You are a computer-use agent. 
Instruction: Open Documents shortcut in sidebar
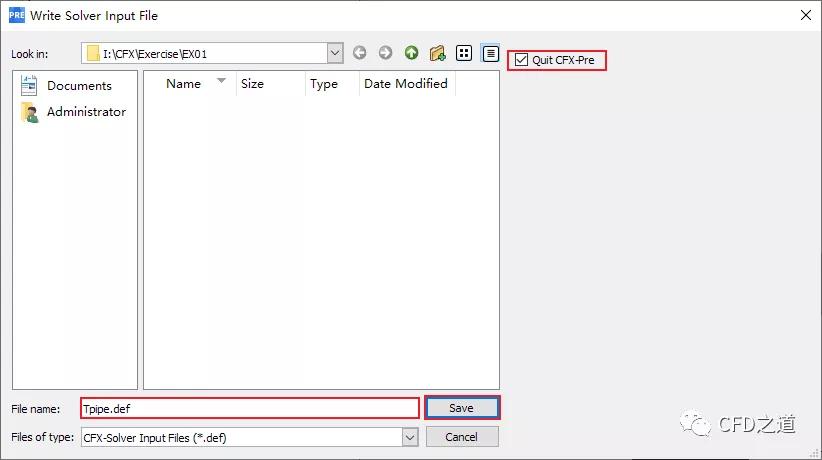coord(66,85)
